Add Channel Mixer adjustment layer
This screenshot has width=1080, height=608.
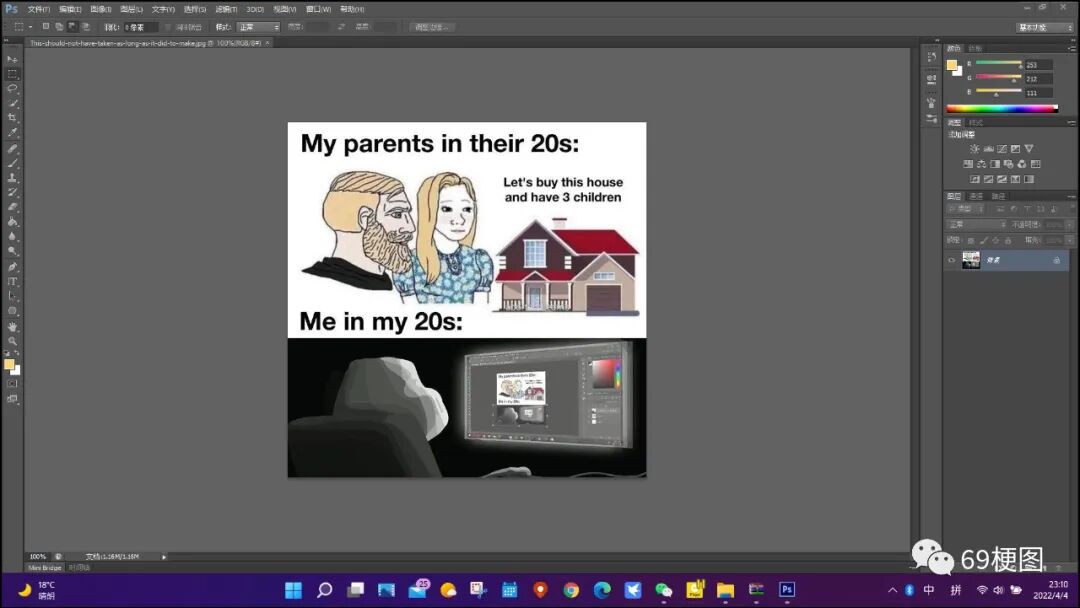click(1022, 164)
